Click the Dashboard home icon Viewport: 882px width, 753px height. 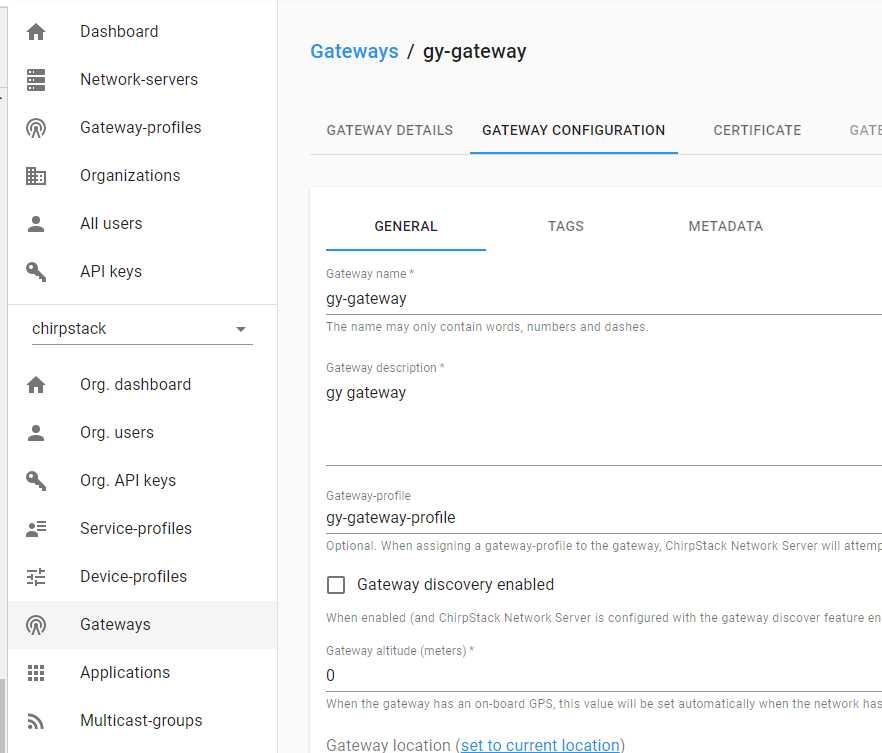point(36,32)
